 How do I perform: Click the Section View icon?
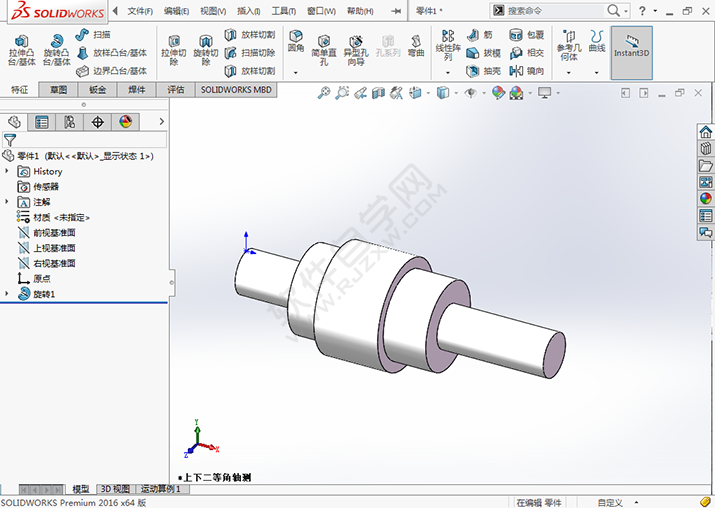pyautogui.click(x=378, y=93)
